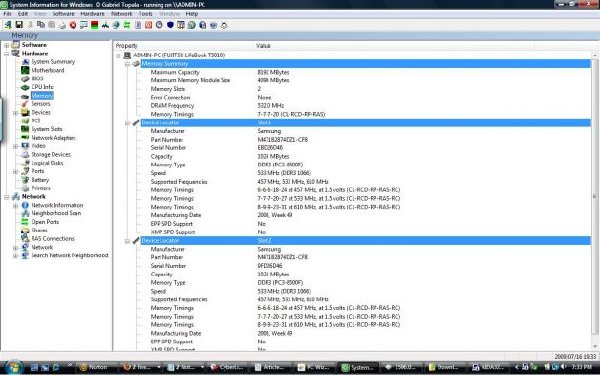Image resolution: width=600 pixels, height=375 pixels.
Task: Click the monitor window toolbar icon next to red X
Action: coord(83,25)
